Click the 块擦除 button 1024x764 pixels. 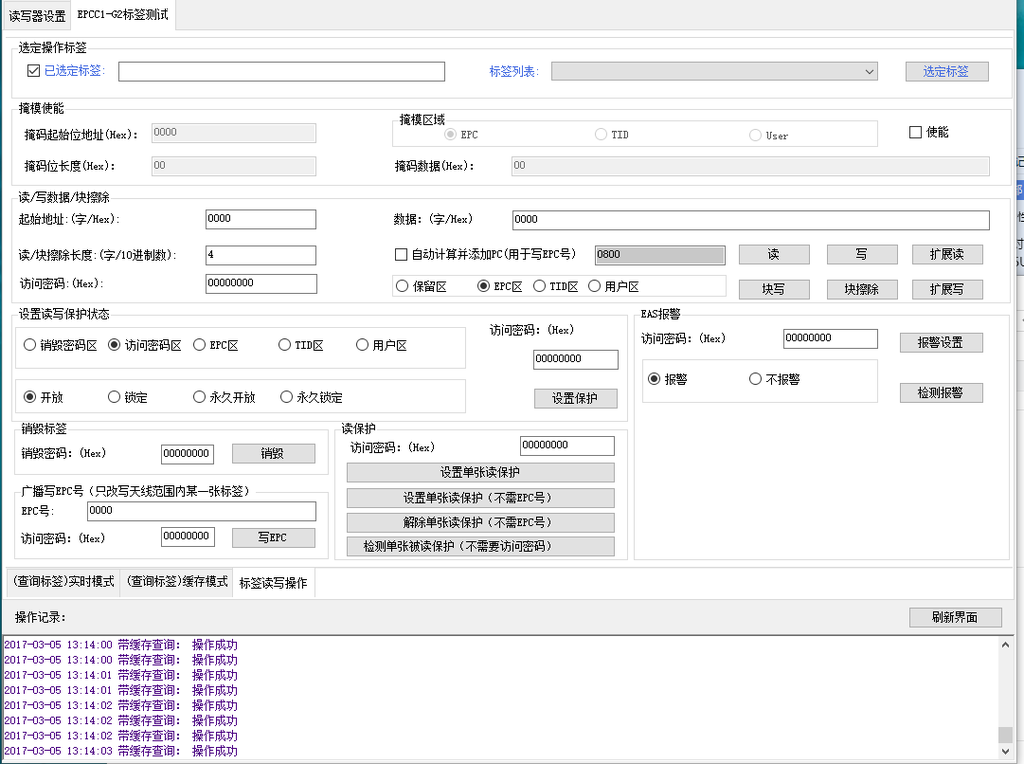(x=862, y=289)
